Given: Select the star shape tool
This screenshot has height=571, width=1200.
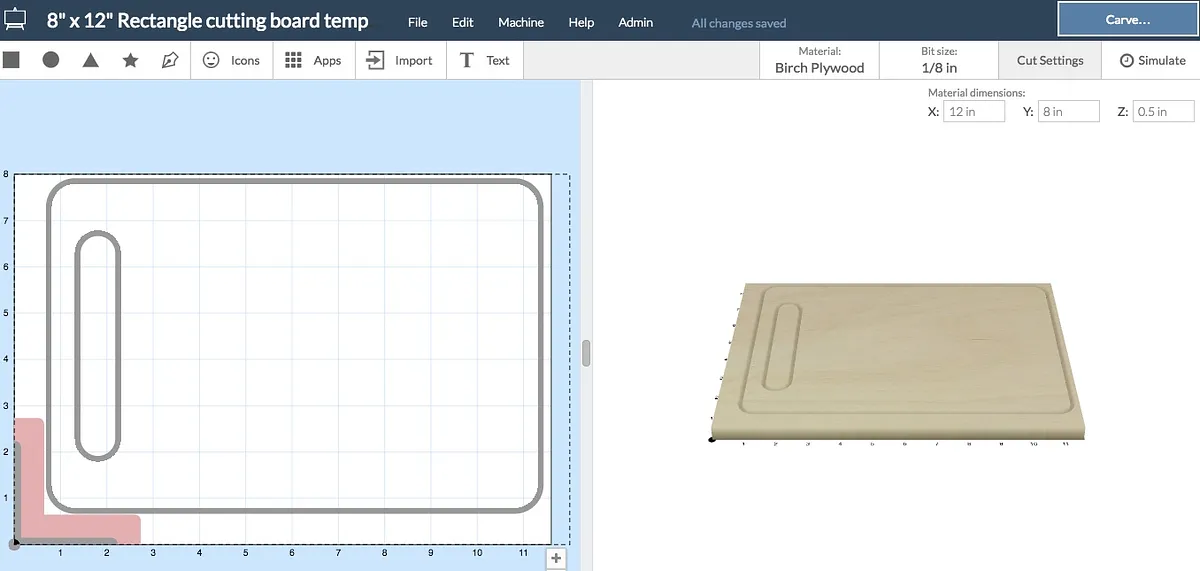Looking at the screenshot, I should point(130,60).
